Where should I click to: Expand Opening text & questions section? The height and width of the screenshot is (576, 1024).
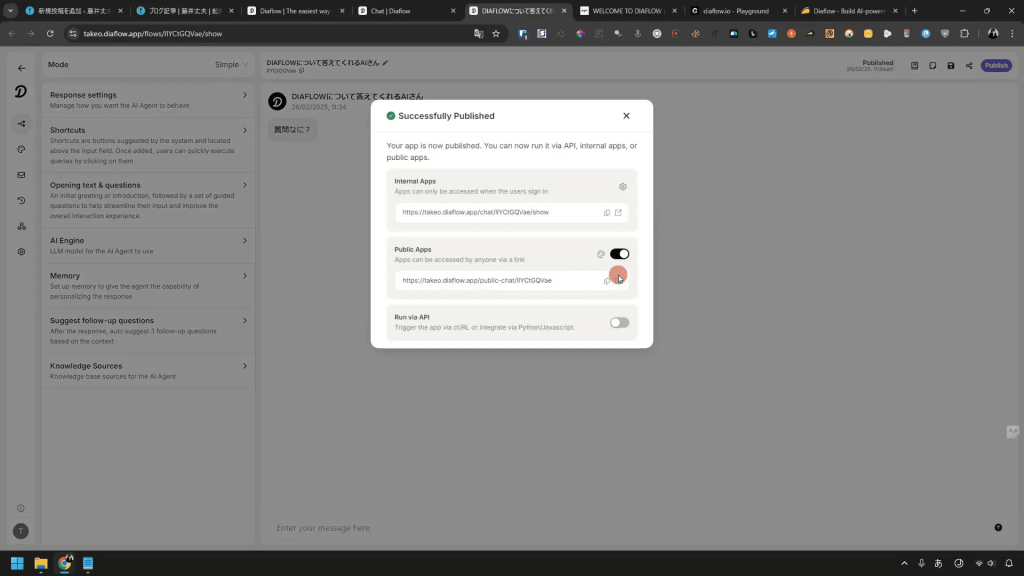point(148,200)
